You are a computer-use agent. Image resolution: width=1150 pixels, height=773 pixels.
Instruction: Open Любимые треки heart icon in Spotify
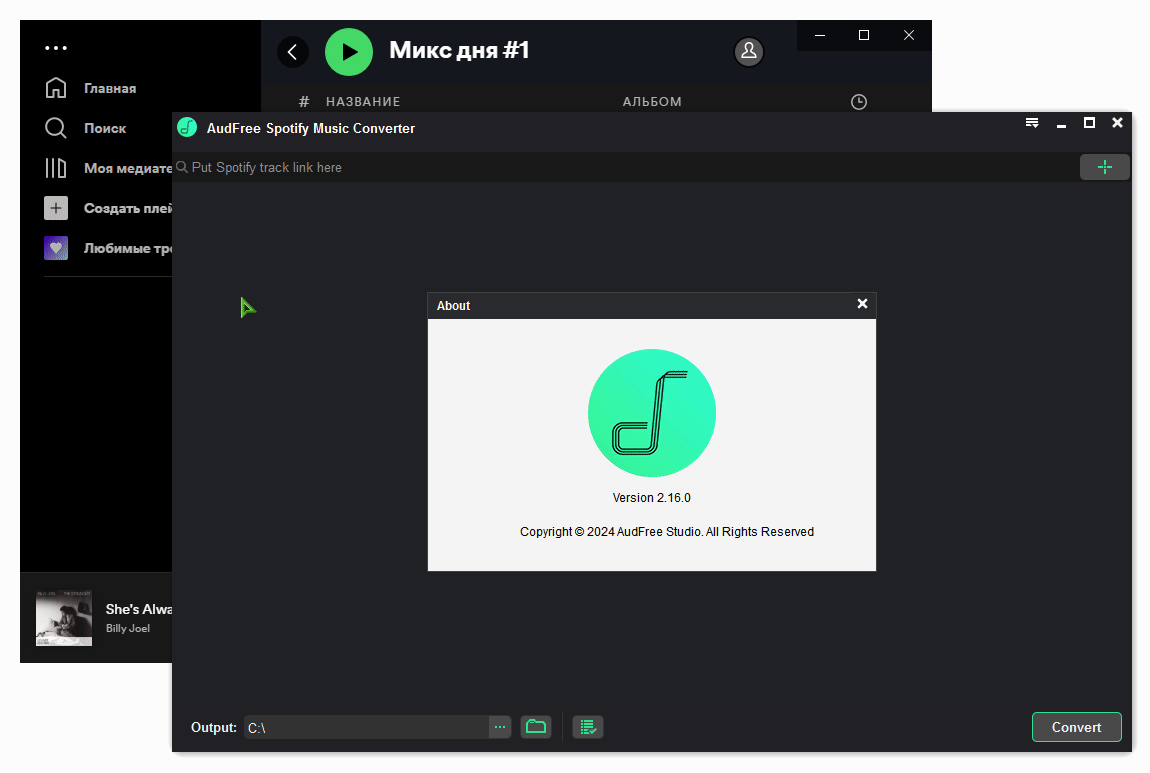(x=56, y=249)
